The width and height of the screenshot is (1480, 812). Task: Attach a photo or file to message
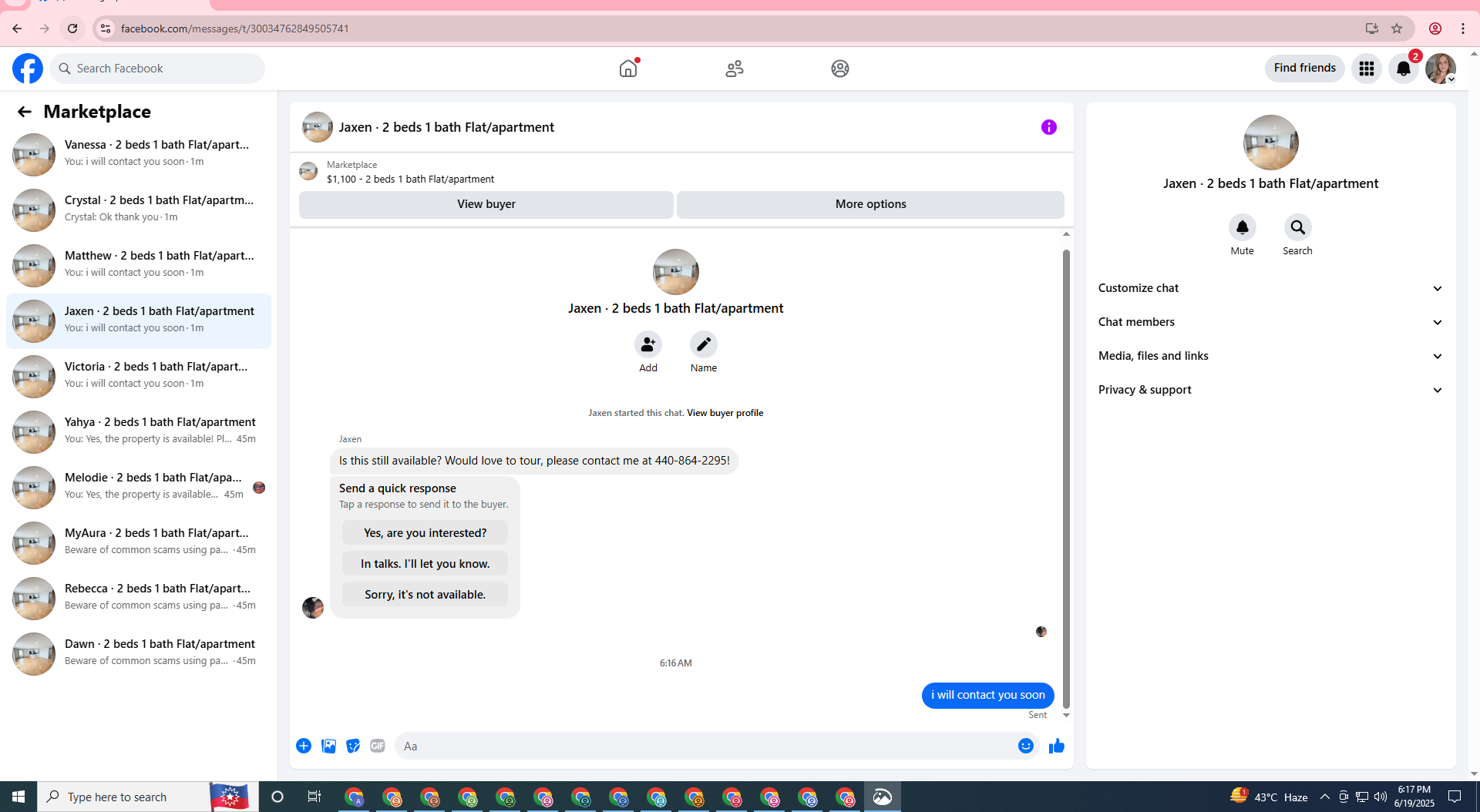[x=328, y=746]
